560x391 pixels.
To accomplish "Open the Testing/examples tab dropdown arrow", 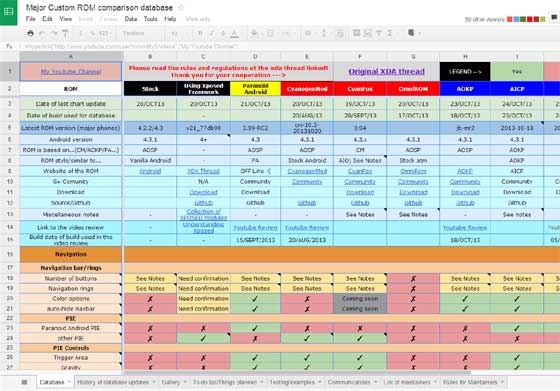I will [320, 382].
